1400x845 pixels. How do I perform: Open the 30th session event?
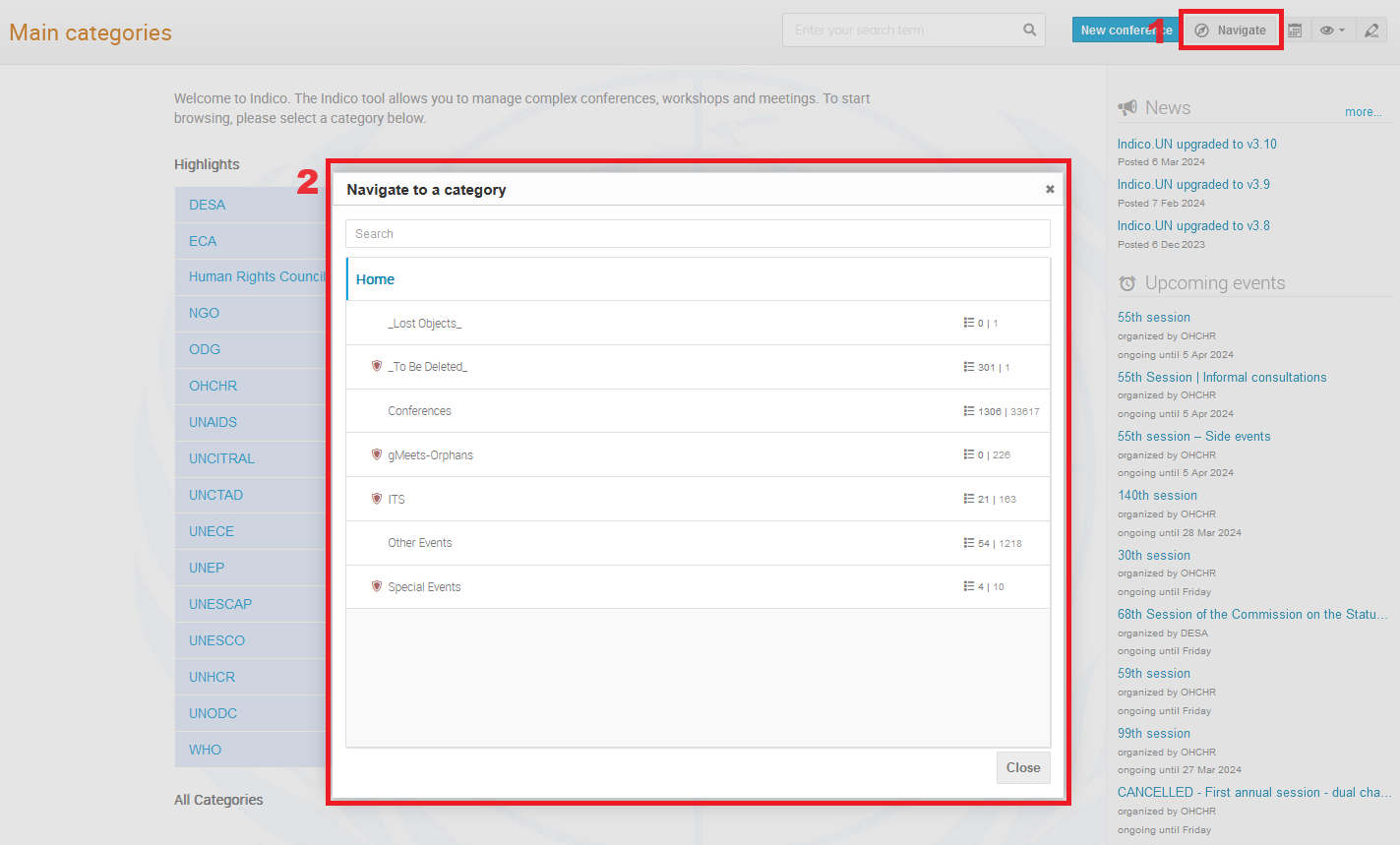coord(1153,555)
